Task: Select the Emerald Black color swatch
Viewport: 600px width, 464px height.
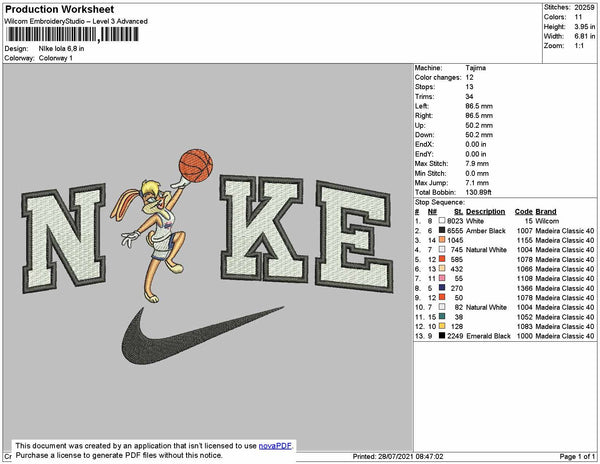Action: pyautogui.click(x=442, y=335)
